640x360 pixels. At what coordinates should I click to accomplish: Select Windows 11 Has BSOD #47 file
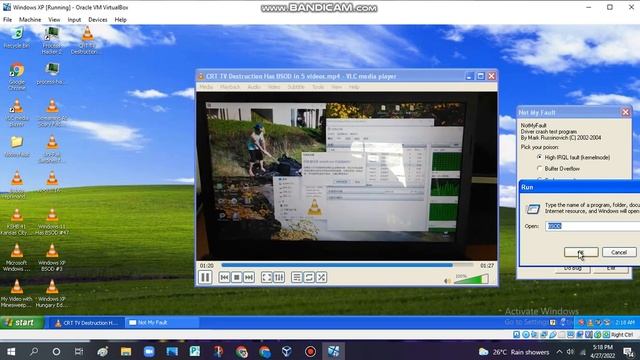(x=52, y=222)
